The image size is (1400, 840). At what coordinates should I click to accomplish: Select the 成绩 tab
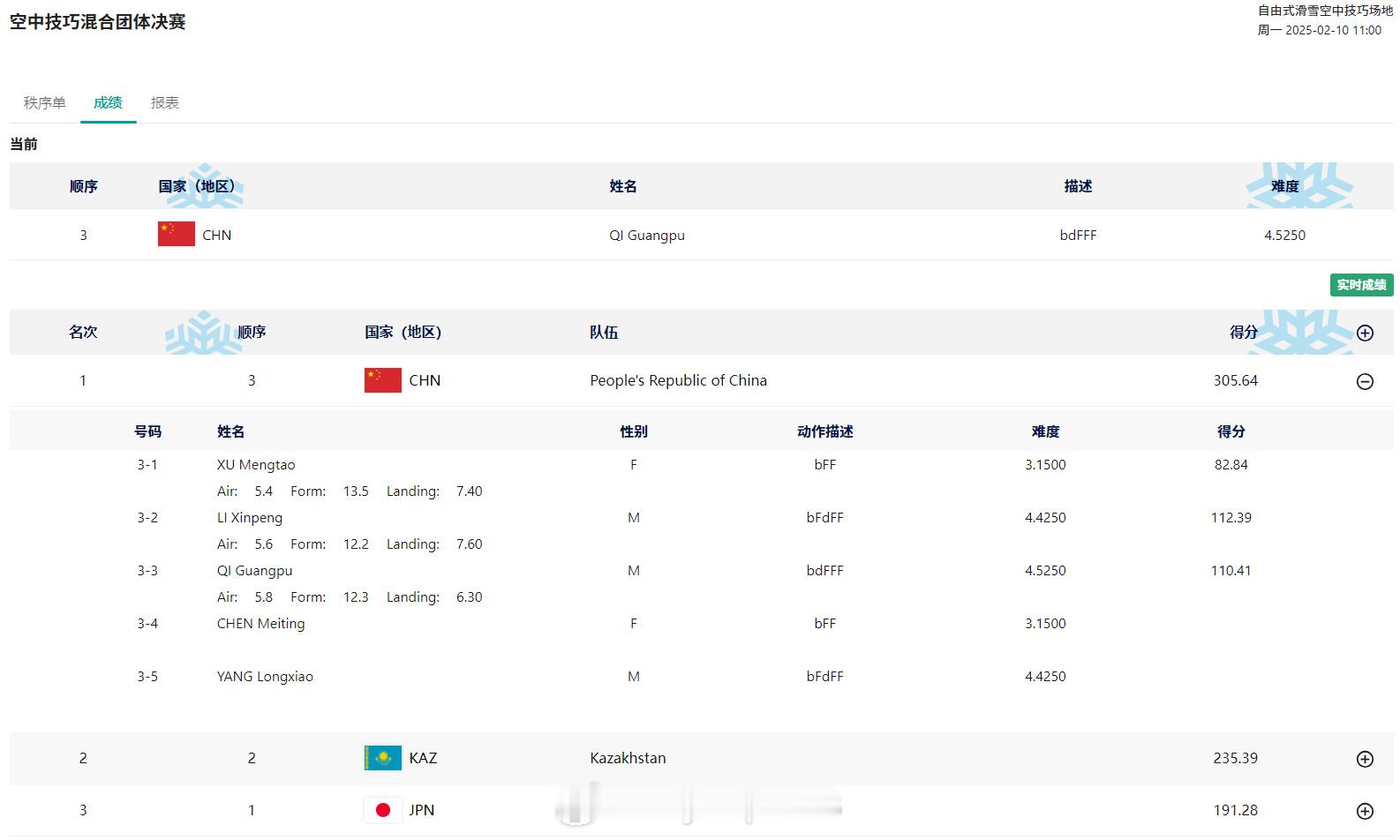108,102
